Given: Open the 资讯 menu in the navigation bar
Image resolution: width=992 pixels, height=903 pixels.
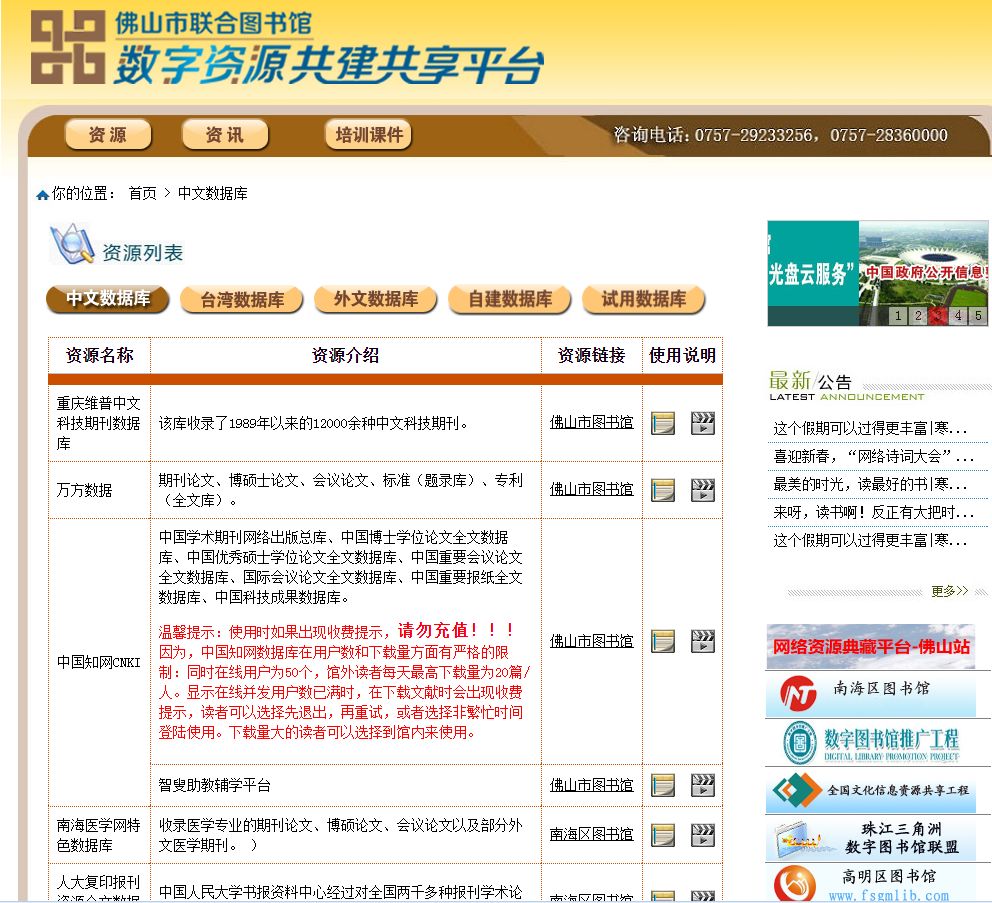Looking at the screenshot, I should [x=224, y=136].
